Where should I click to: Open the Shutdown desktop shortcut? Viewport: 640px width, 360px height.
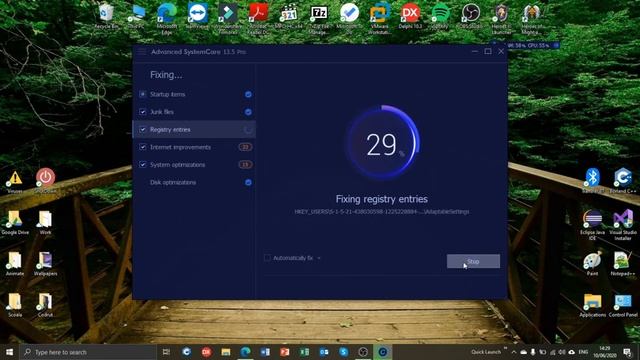point(45,181)
